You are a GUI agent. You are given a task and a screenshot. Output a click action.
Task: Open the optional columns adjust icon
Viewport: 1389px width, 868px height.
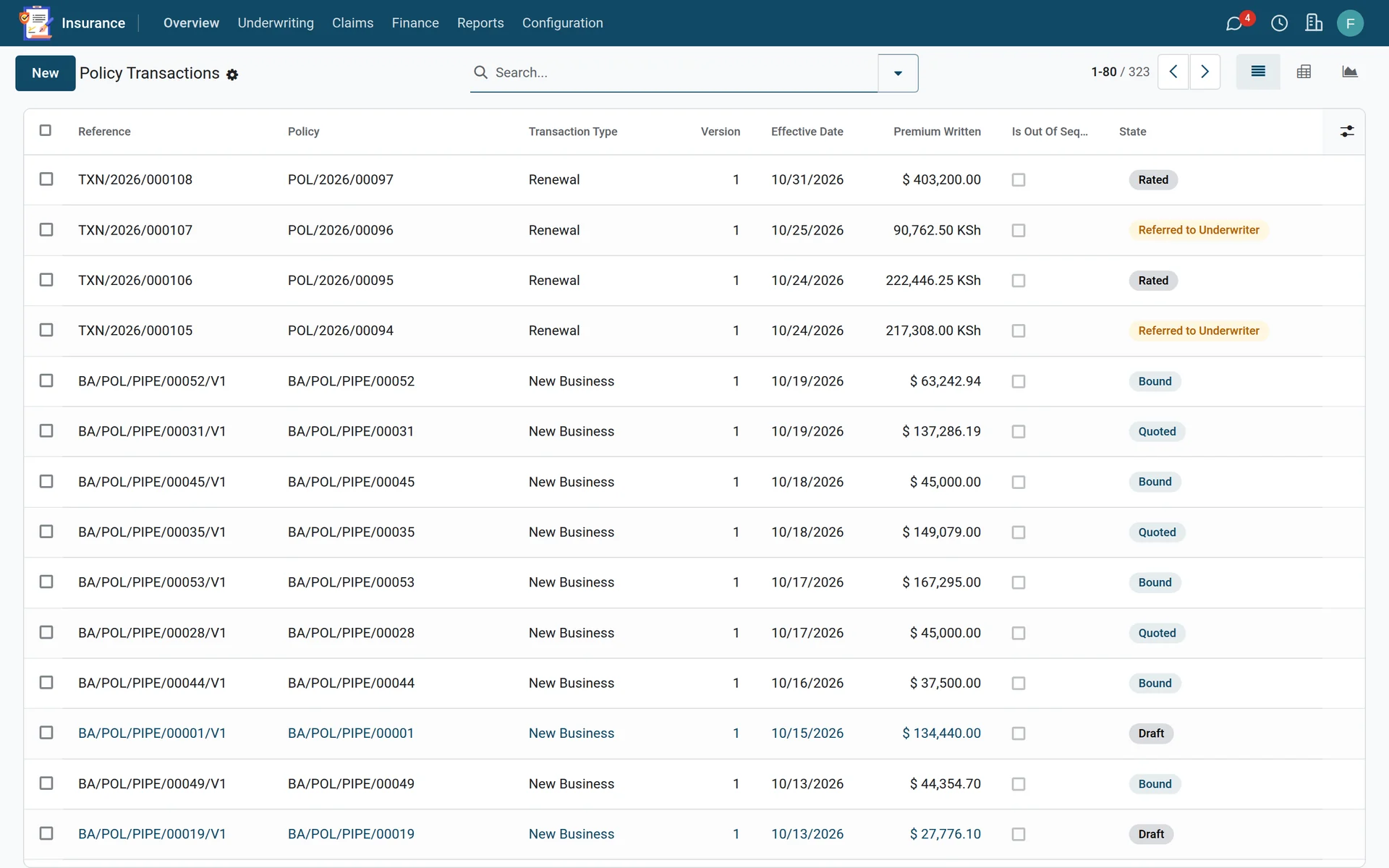point(1346,131)
